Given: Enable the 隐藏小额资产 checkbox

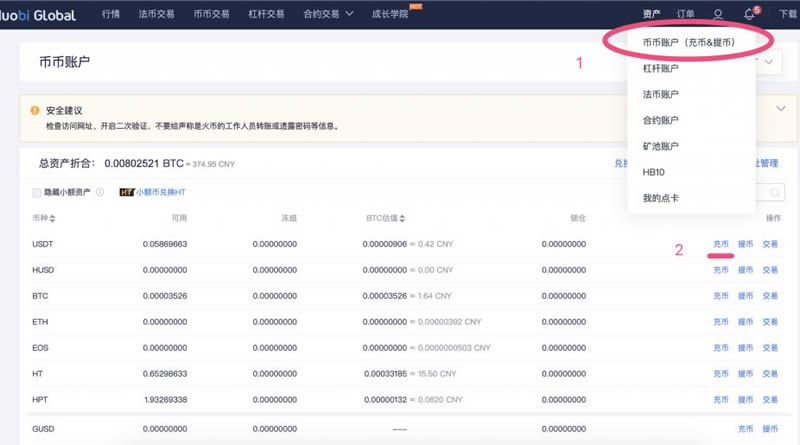Looking at the screenshot, I should (x=37, y=191).
